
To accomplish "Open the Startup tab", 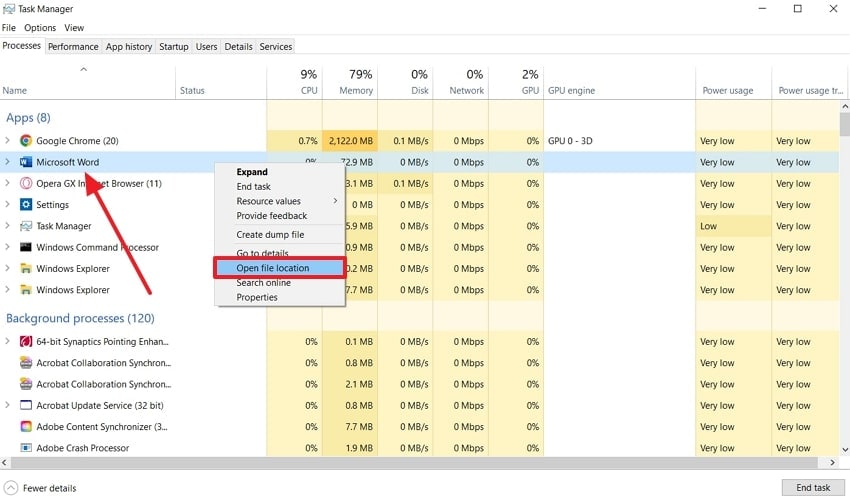I will click(x=173, y=46).
